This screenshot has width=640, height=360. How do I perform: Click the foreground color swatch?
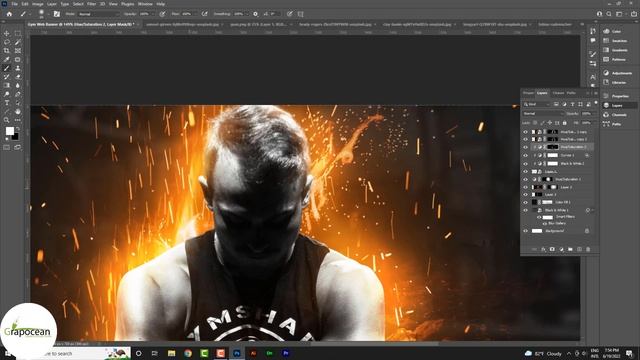pos(9,131)
